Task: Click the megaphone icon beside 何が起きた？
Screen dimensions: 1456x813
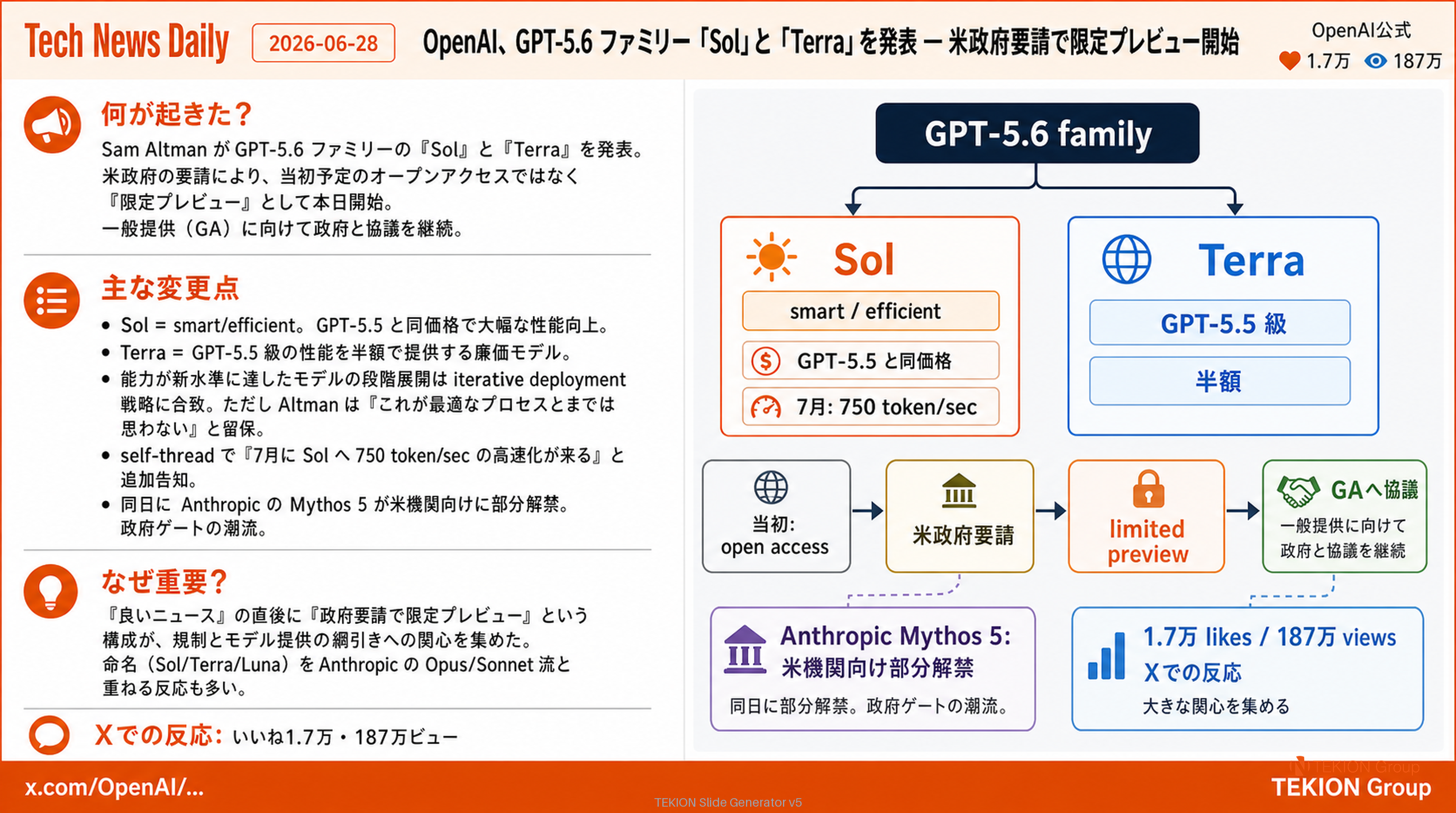Action: click(52, 124)
